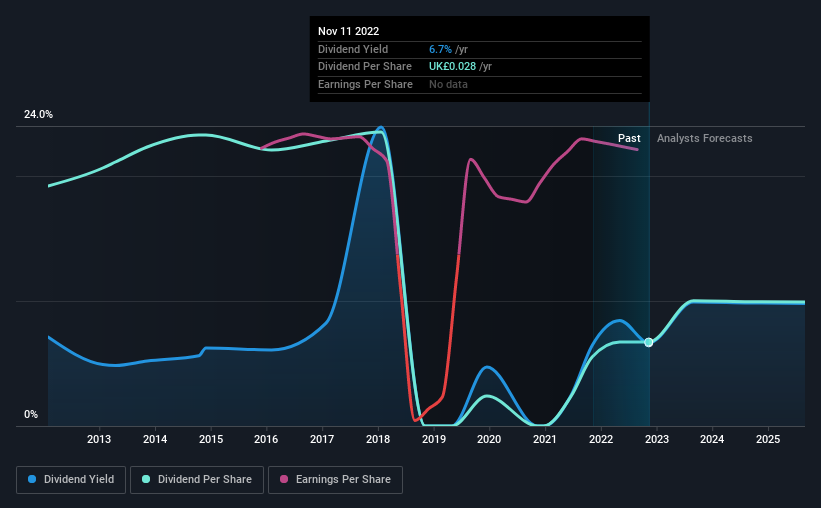
Task: Toggle the Dividend Yield legend button
Action: [71, 480]
